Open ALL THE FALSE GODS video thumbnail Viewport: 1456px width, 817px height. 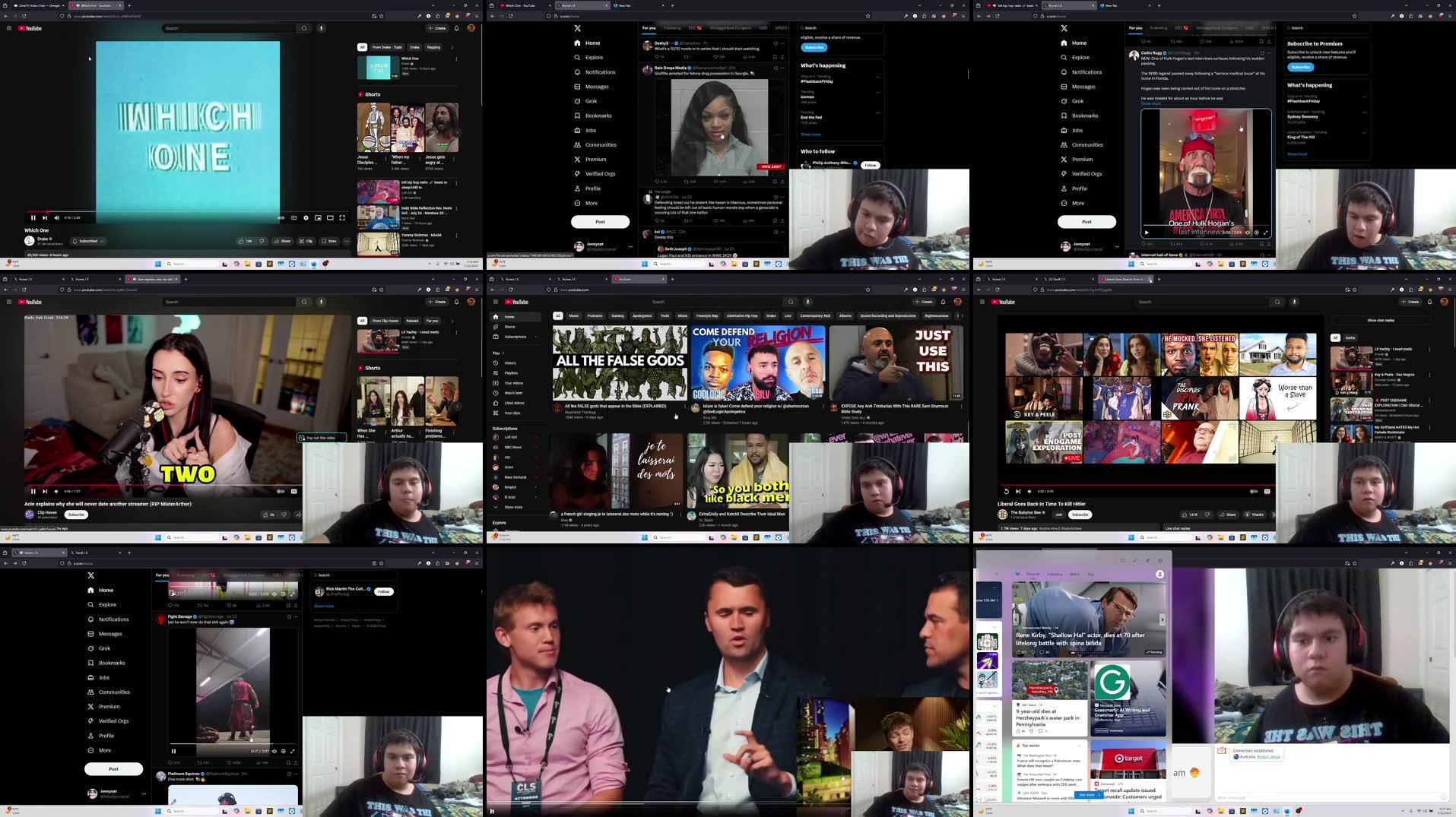coord(620,363)
